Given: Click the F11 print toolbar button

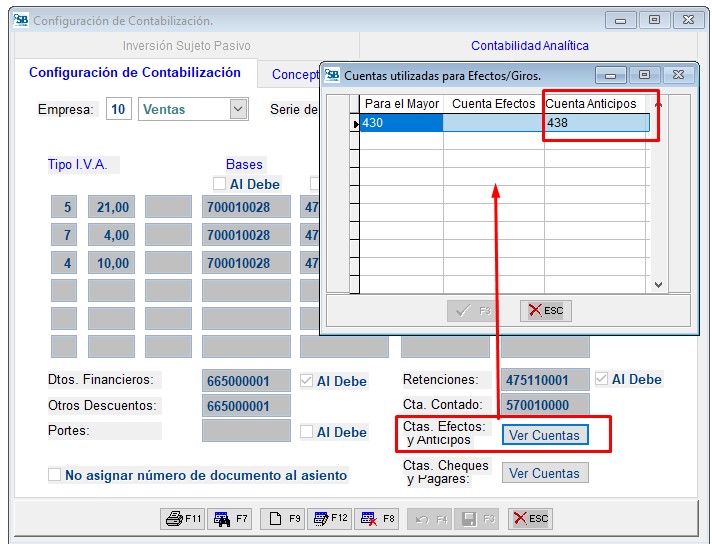Looking at the screenshot, I should tap(183, 519).
